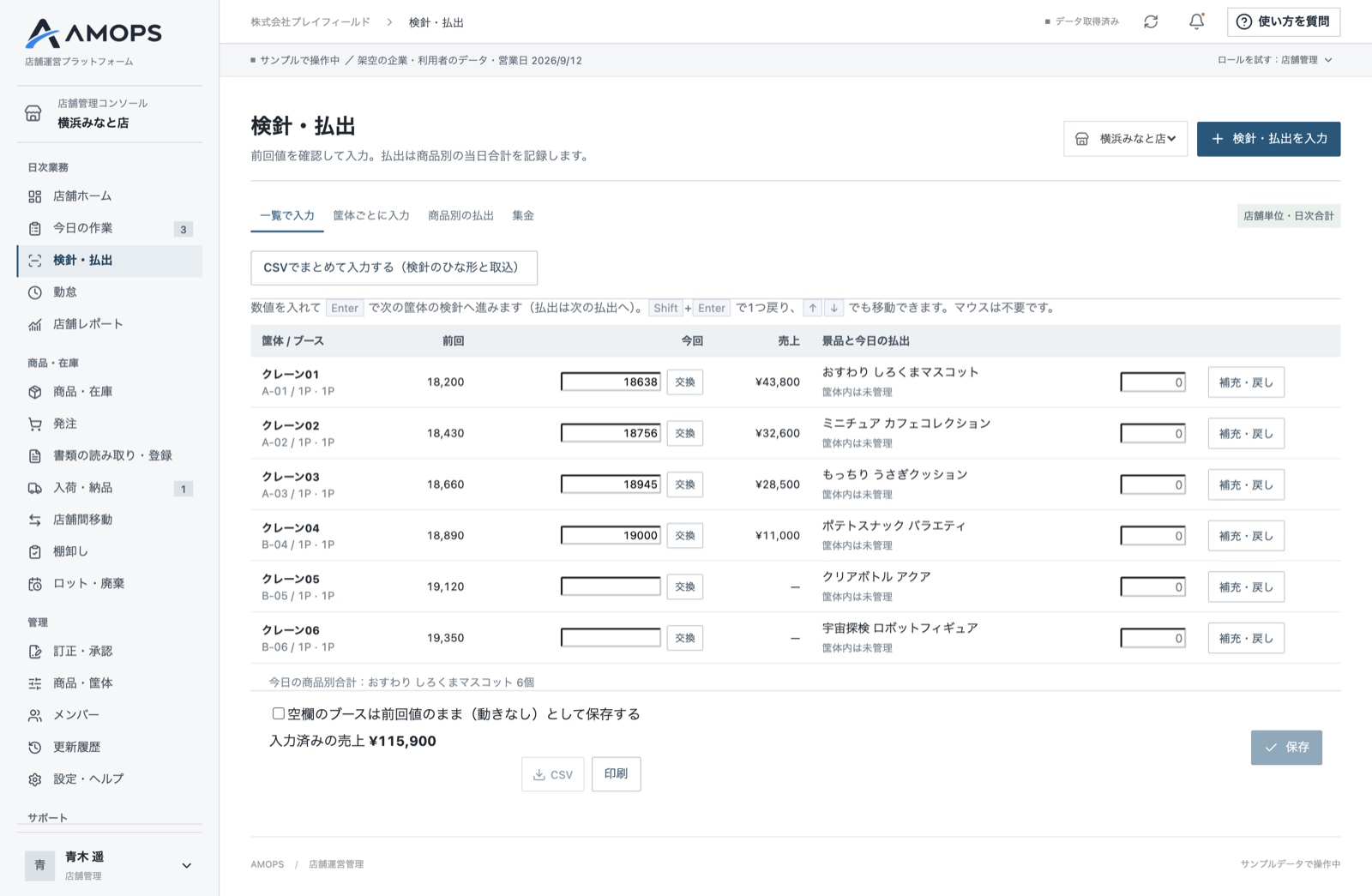Viewport: 1372px width, 896px height.
Task: Click 交換 for クレーン06
Action: (x=685, y=638)
